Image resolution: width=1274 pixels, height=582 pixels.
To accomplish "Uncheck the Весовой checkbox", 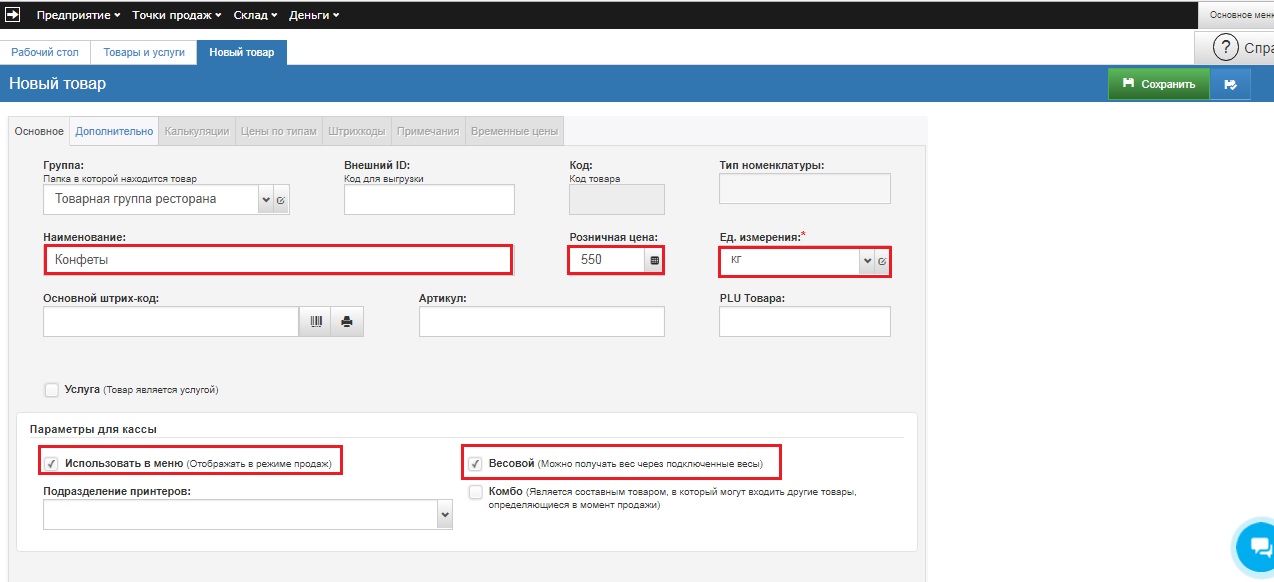I will pyautogui.click(x=476, y=464).
